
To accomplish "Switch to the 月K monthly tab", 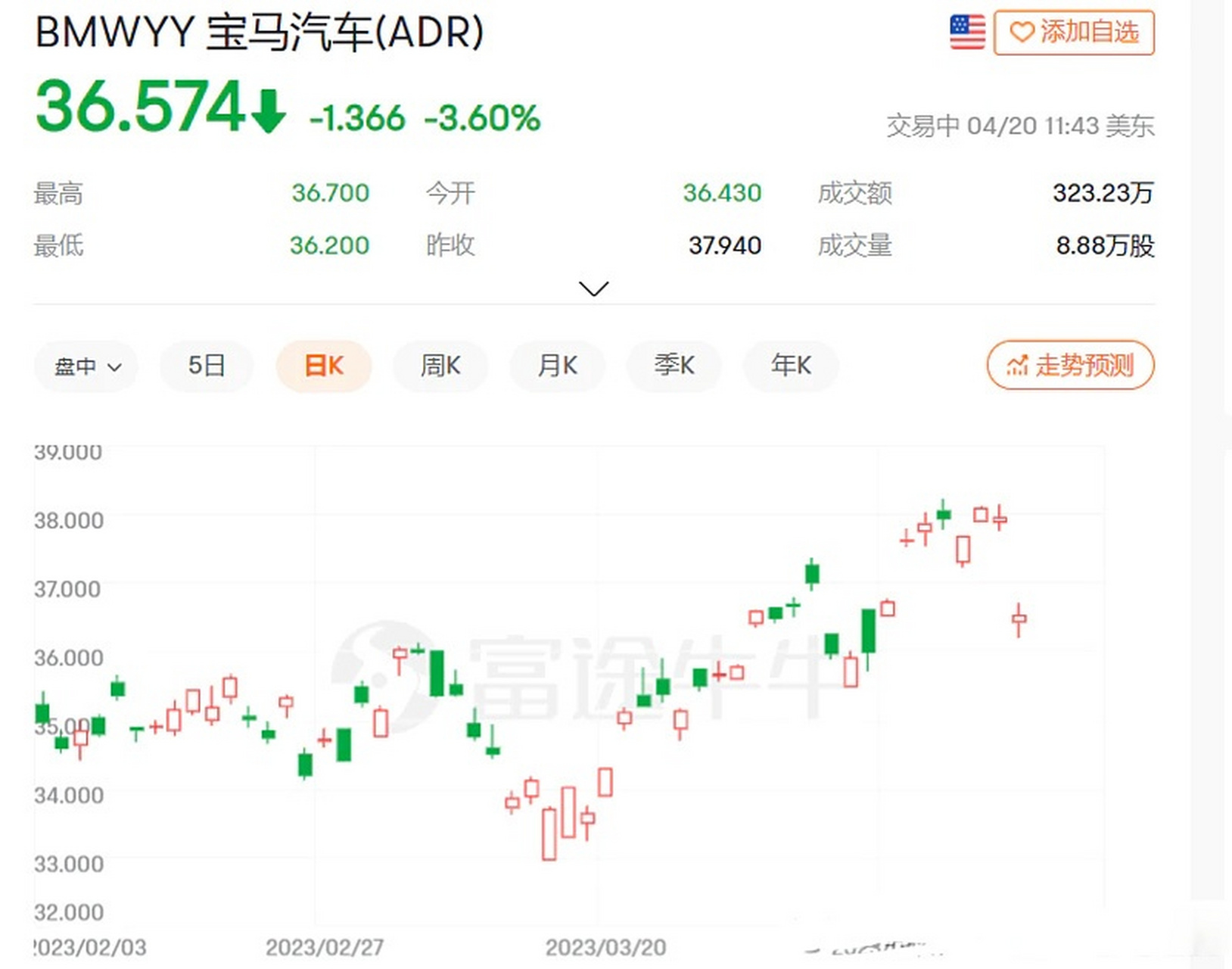I will (558, 366).
